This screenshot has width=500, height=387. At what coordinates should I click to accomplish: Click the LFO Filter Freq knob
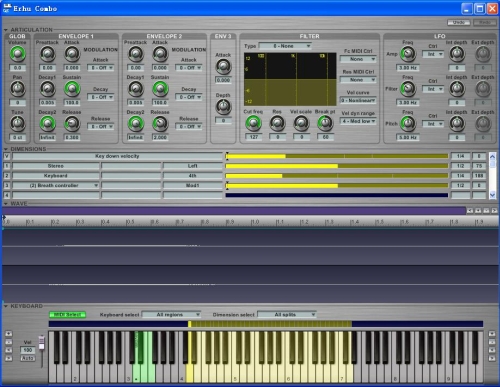point(408,89)
